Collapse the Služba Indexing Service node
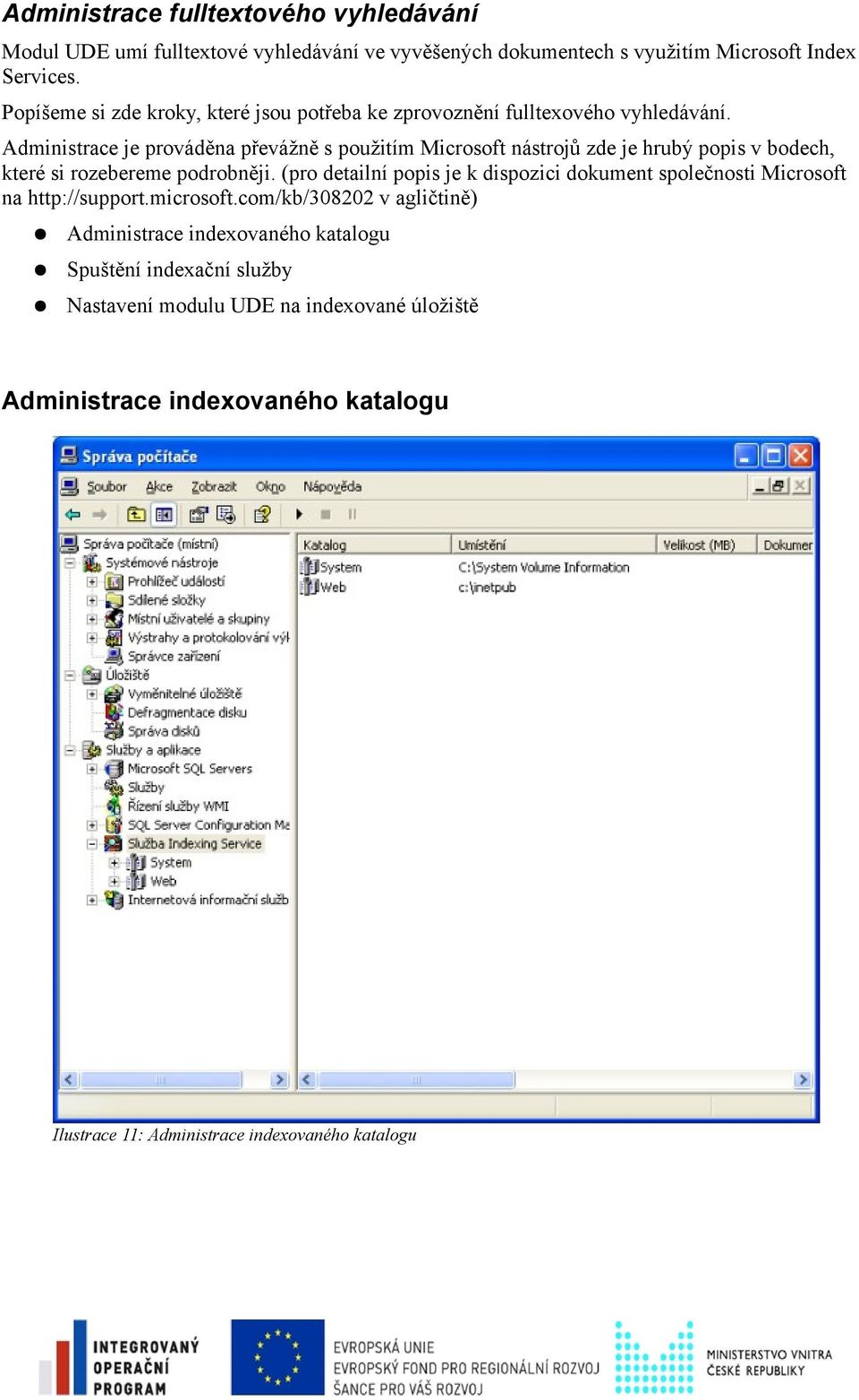Screen dimensions: 859x1400 click(x=92, y=844)
